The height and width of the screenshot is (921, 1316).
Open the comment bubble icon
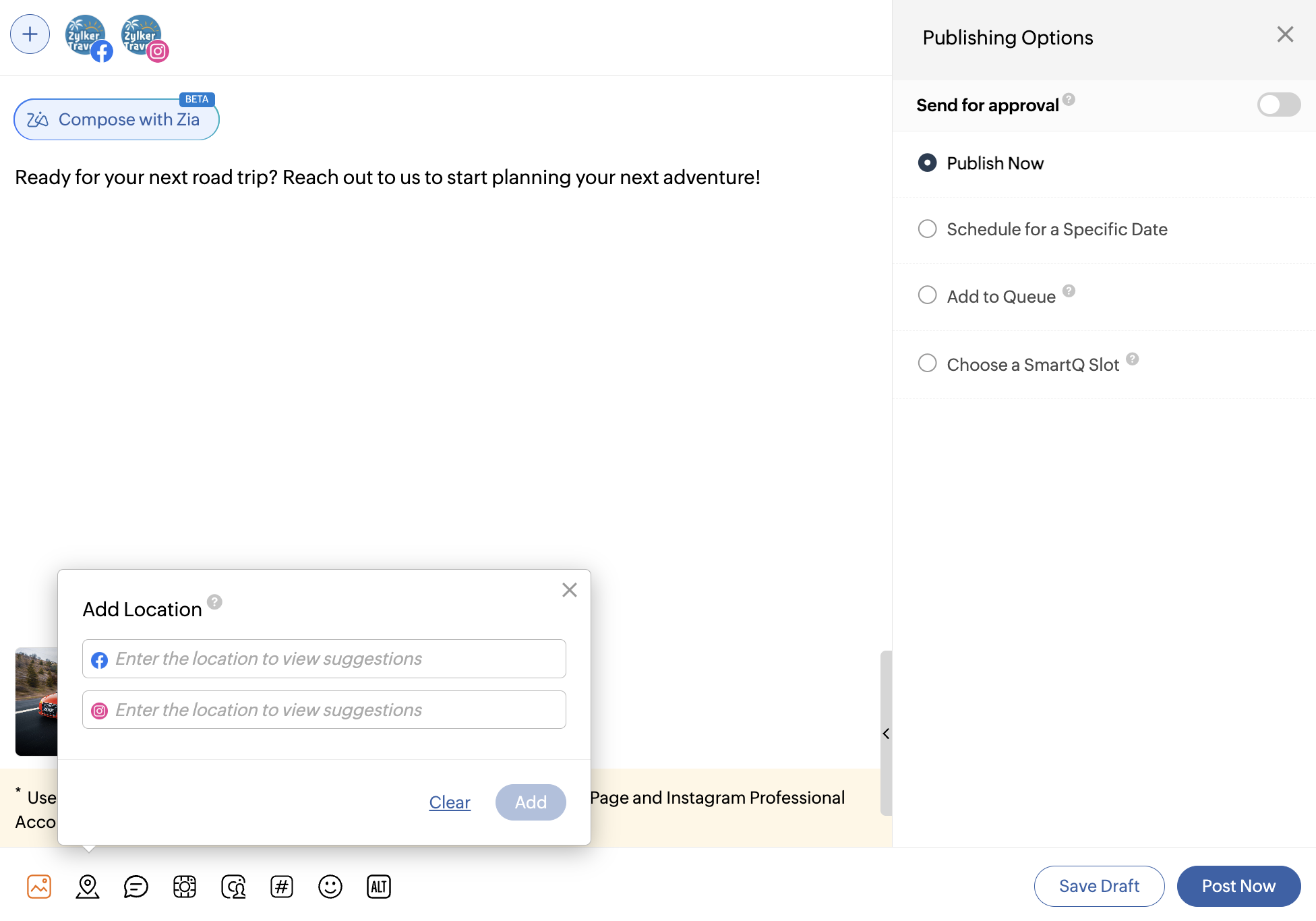pyautogui.click(x=136, y=887)
